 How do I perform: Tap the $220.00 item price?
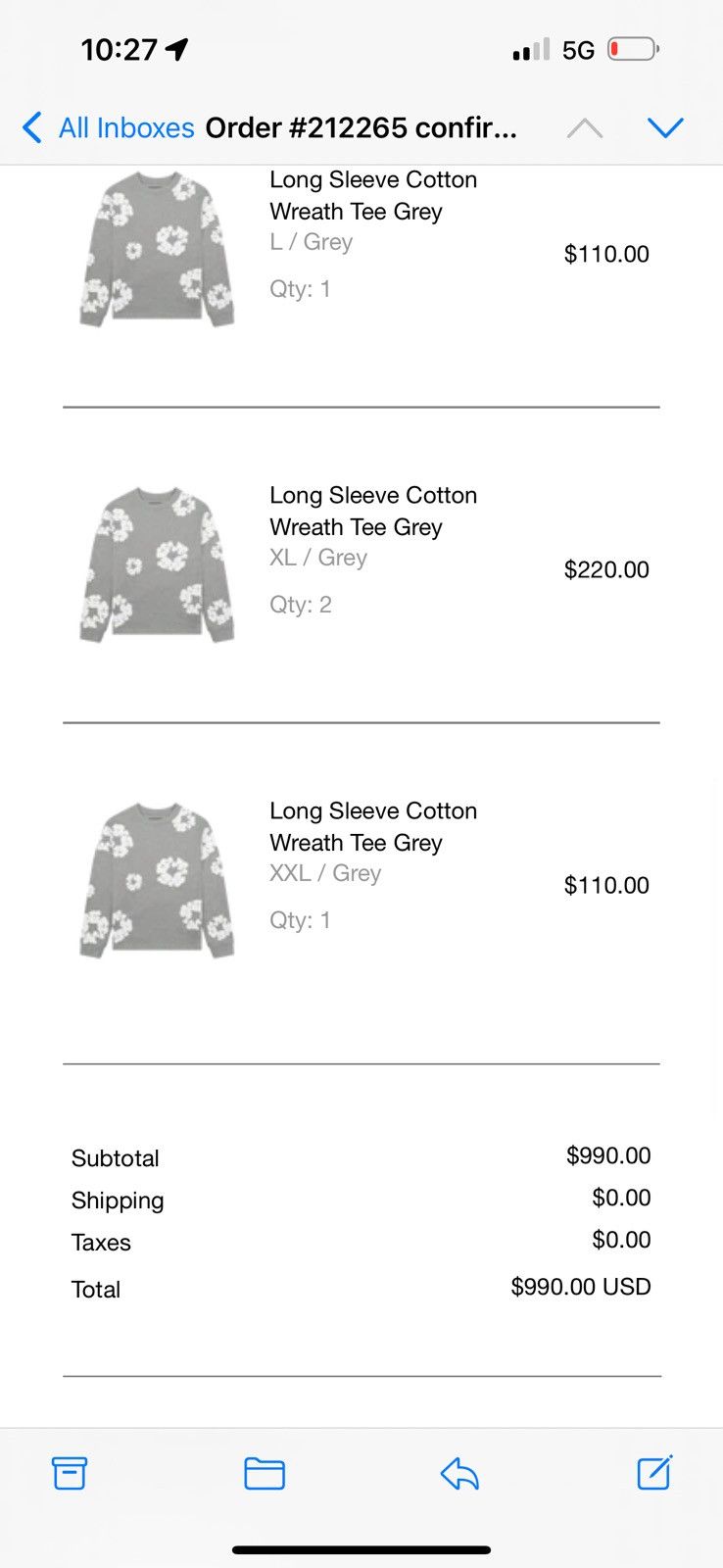(606, 569)
